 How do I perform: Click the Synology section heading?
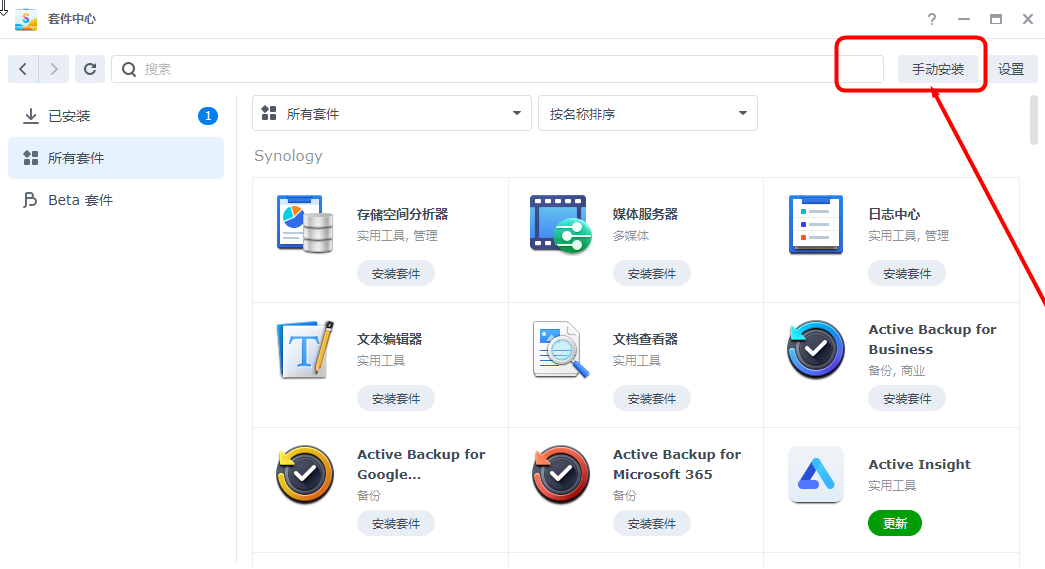288,156
